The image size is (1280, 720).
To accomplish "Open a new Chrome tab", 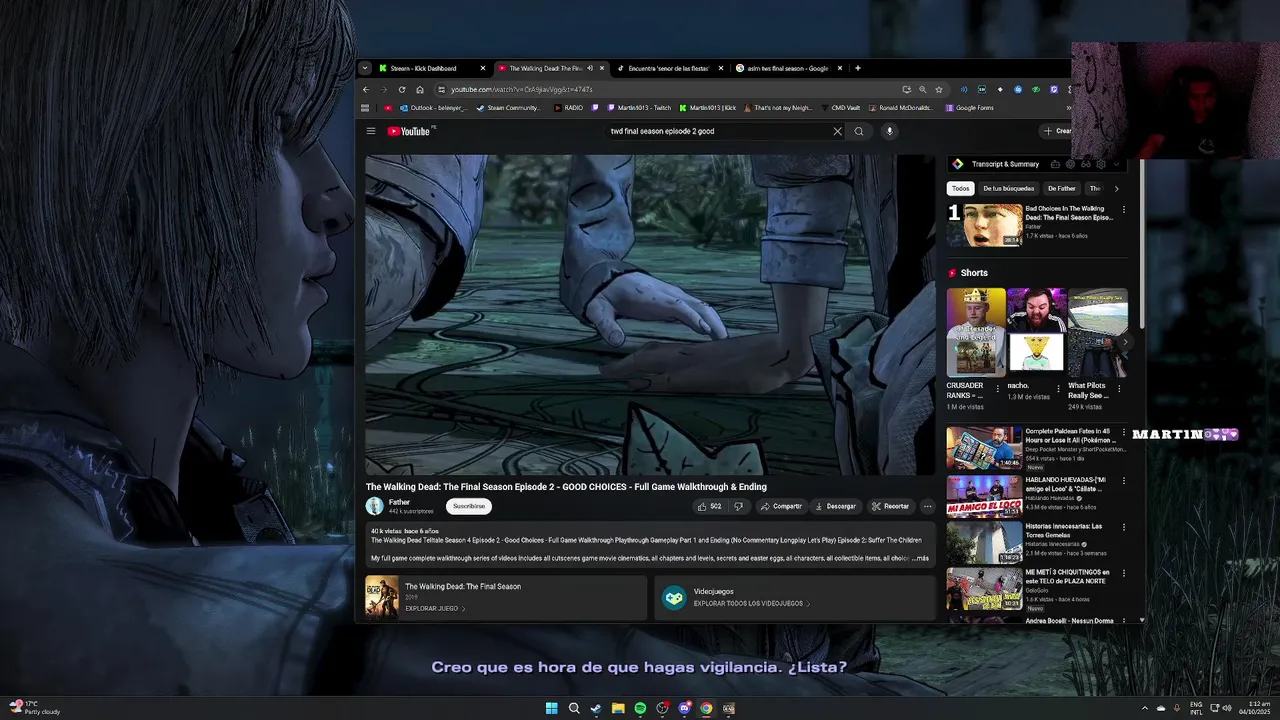I will pos(857,68).
